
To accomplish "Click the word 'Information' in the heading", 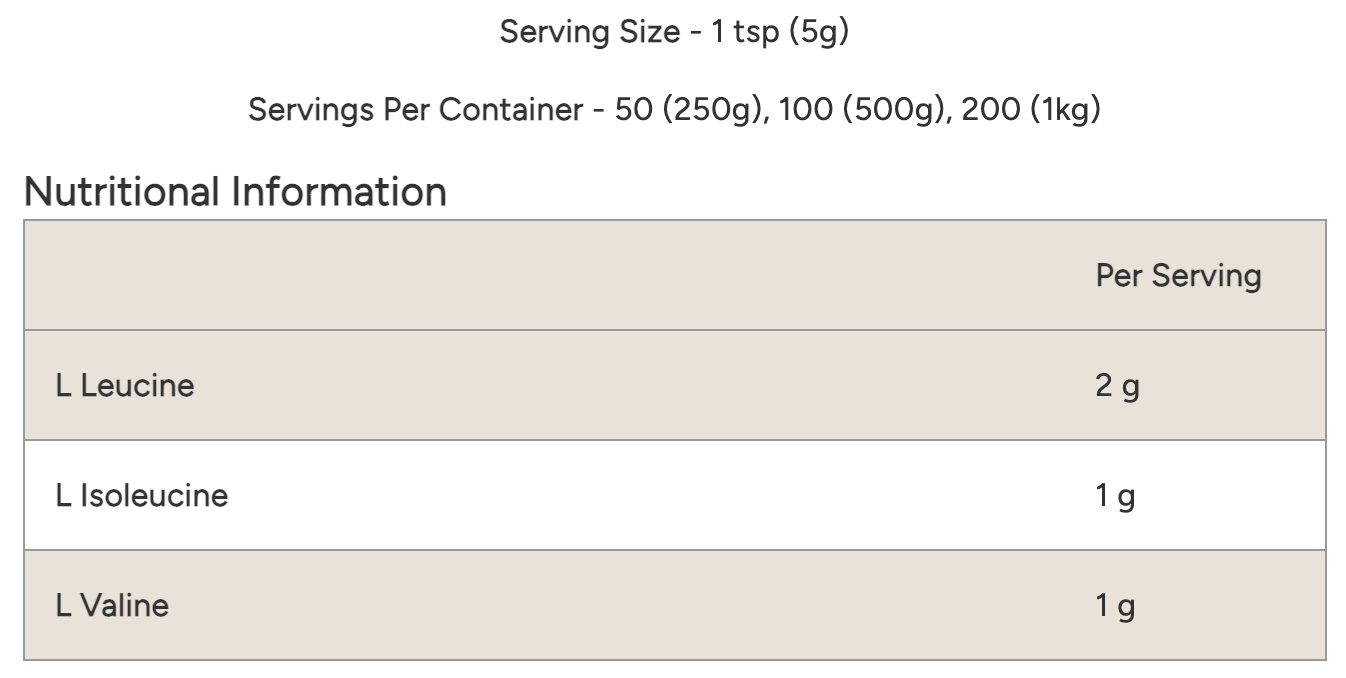I will [339, 191].
